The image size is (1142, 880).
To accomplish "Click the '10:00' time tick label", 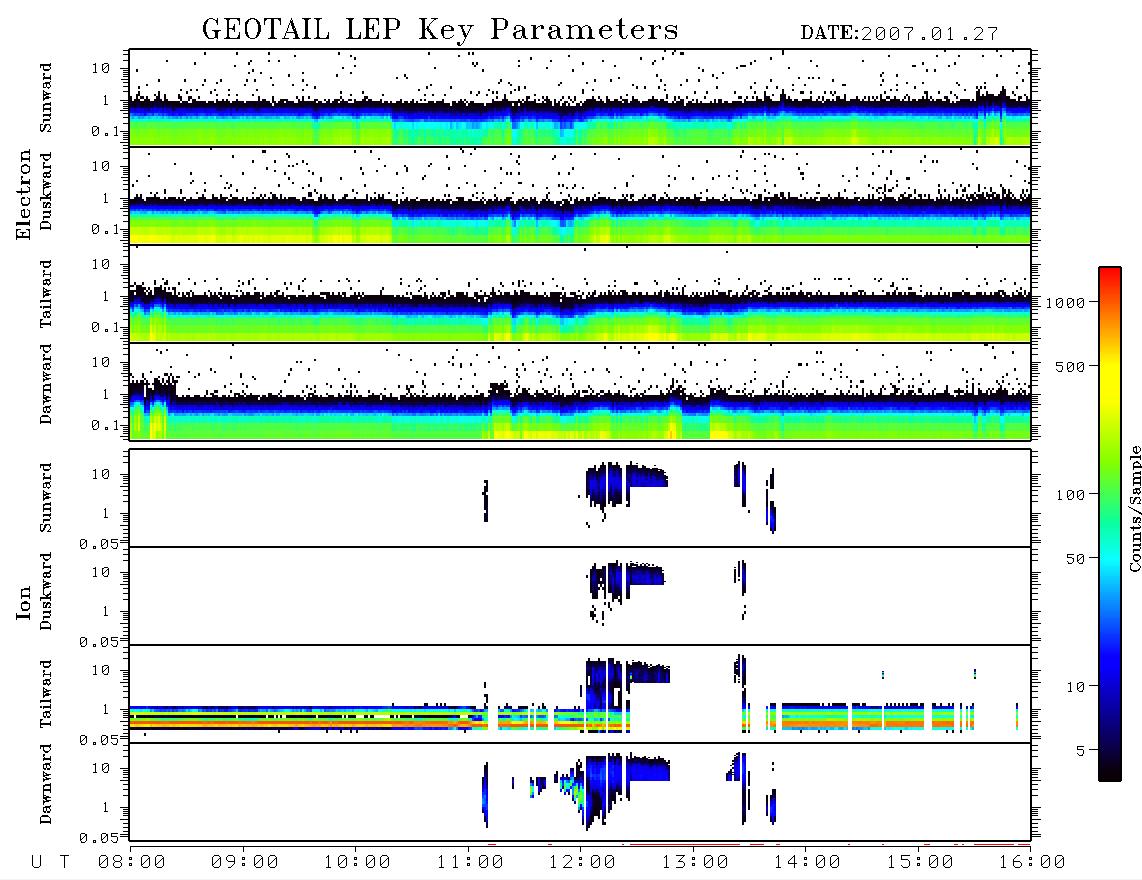I will 357,863.
